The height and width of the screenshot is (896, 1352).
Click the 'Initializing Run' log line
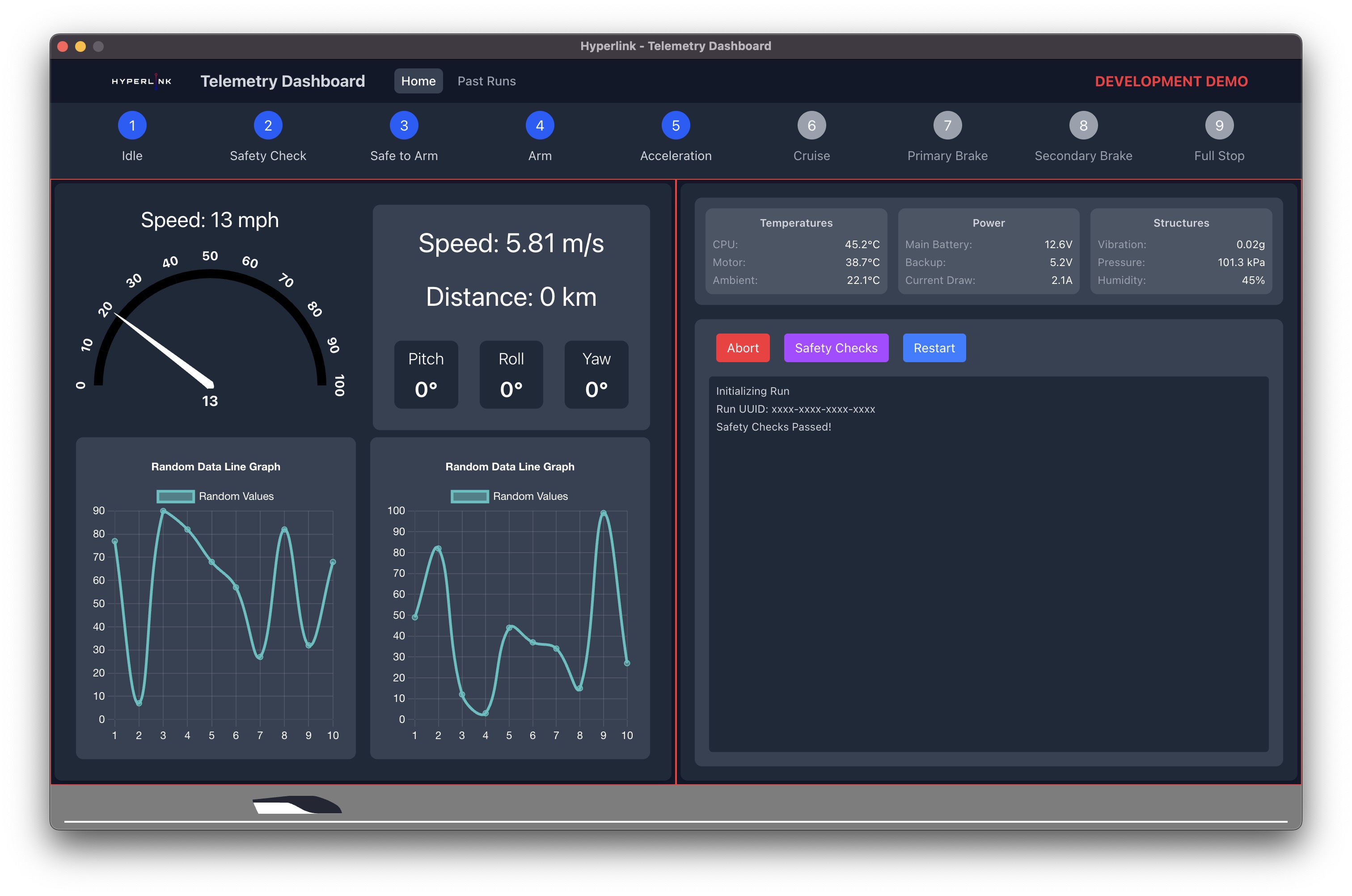pyautogui.click(x=752, y=391)
